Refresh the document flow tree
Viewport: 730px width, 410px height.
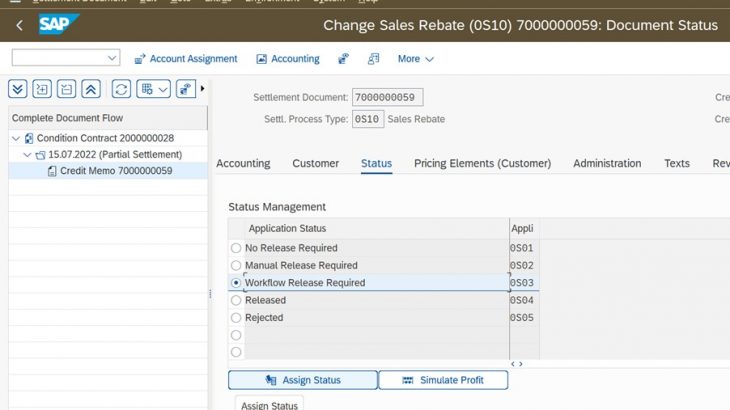tap(121, 89)
